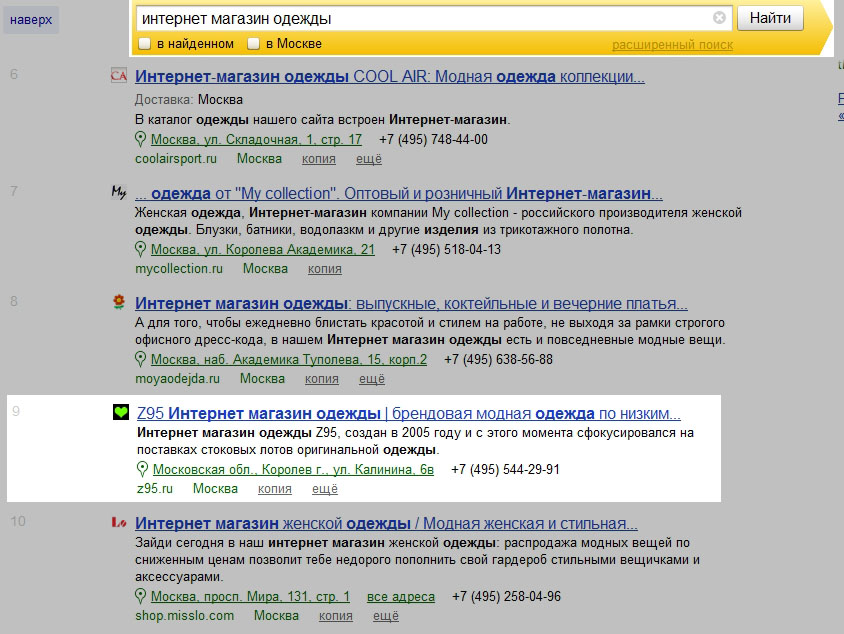This screenshot has height=634, width=844.
Task: Toggle the 'в найденном' checkbox
Action: click(x=144, y=44)
